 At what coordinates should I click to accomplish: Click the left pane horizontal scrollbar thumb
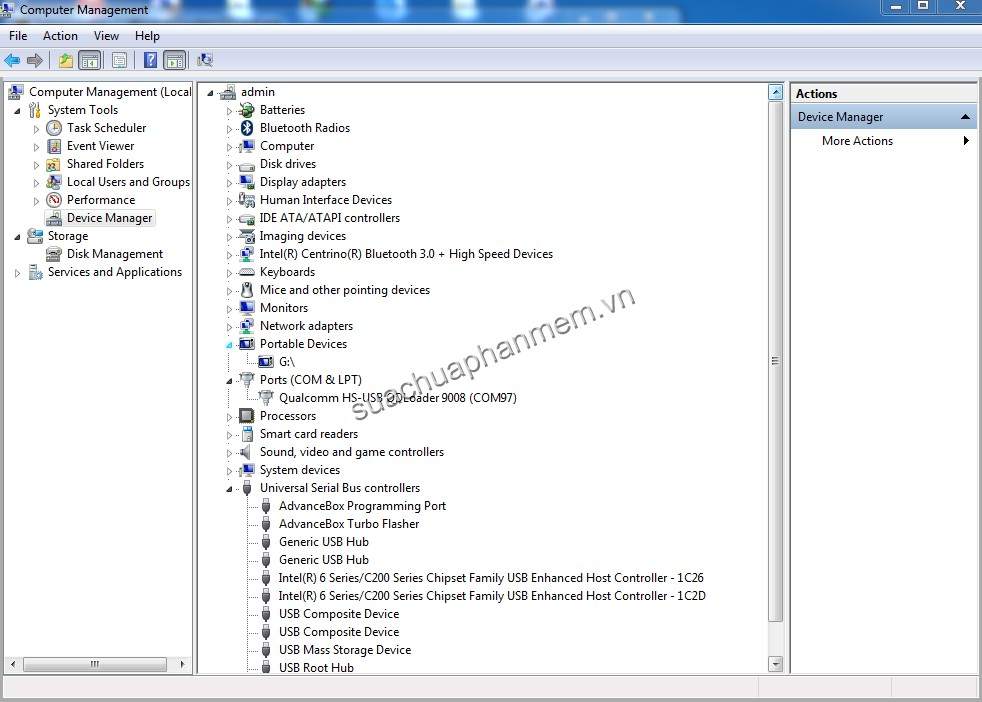tap(95, 664)
